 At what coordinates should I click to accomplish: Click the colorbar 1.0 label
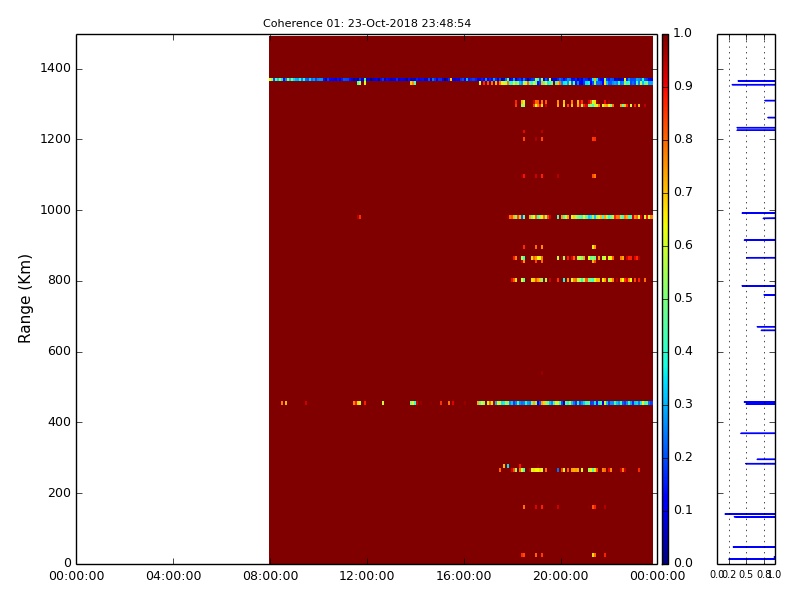[683, 33]
